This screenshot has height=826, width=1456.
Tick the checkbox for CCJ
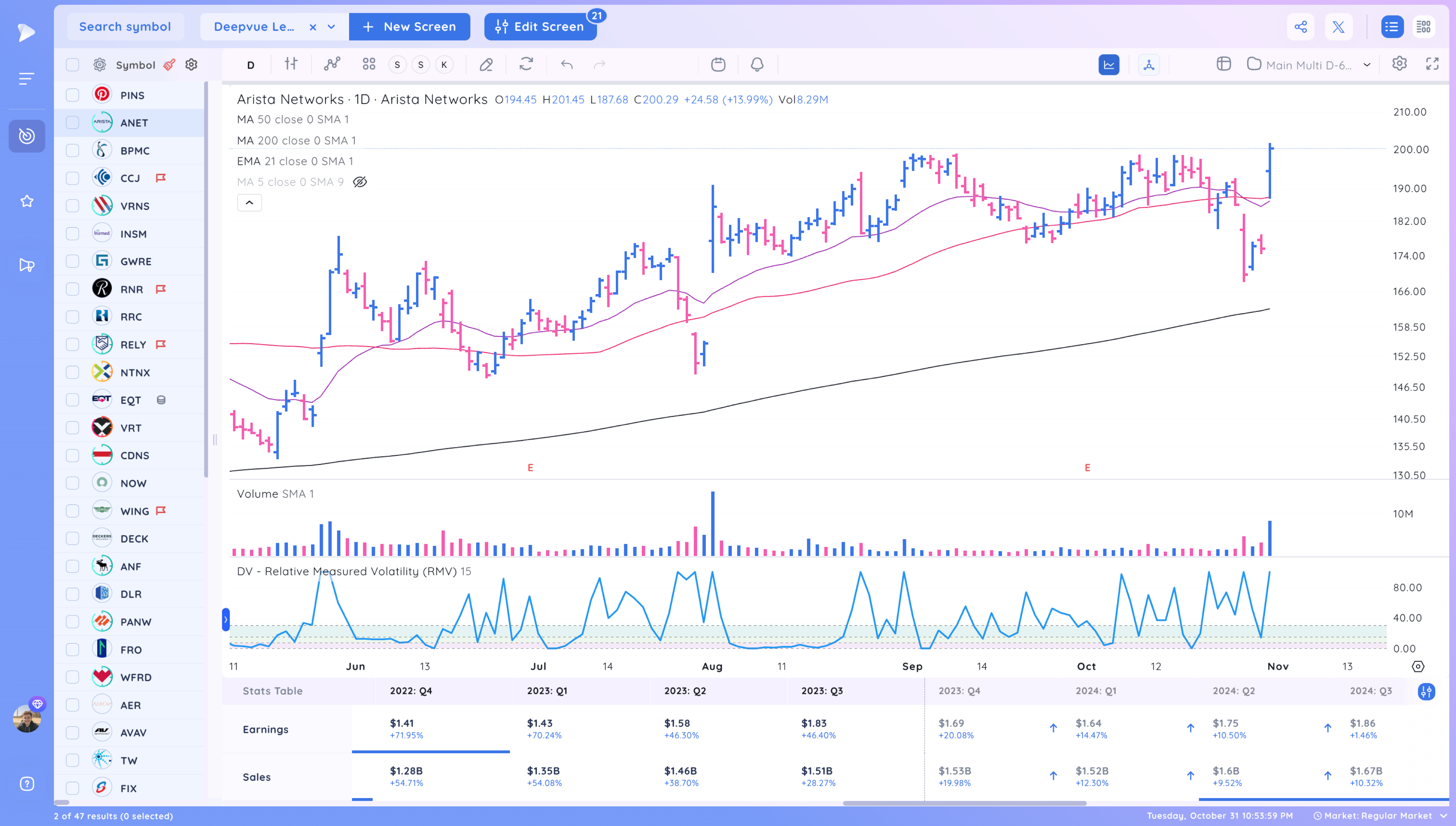(73, 178)
